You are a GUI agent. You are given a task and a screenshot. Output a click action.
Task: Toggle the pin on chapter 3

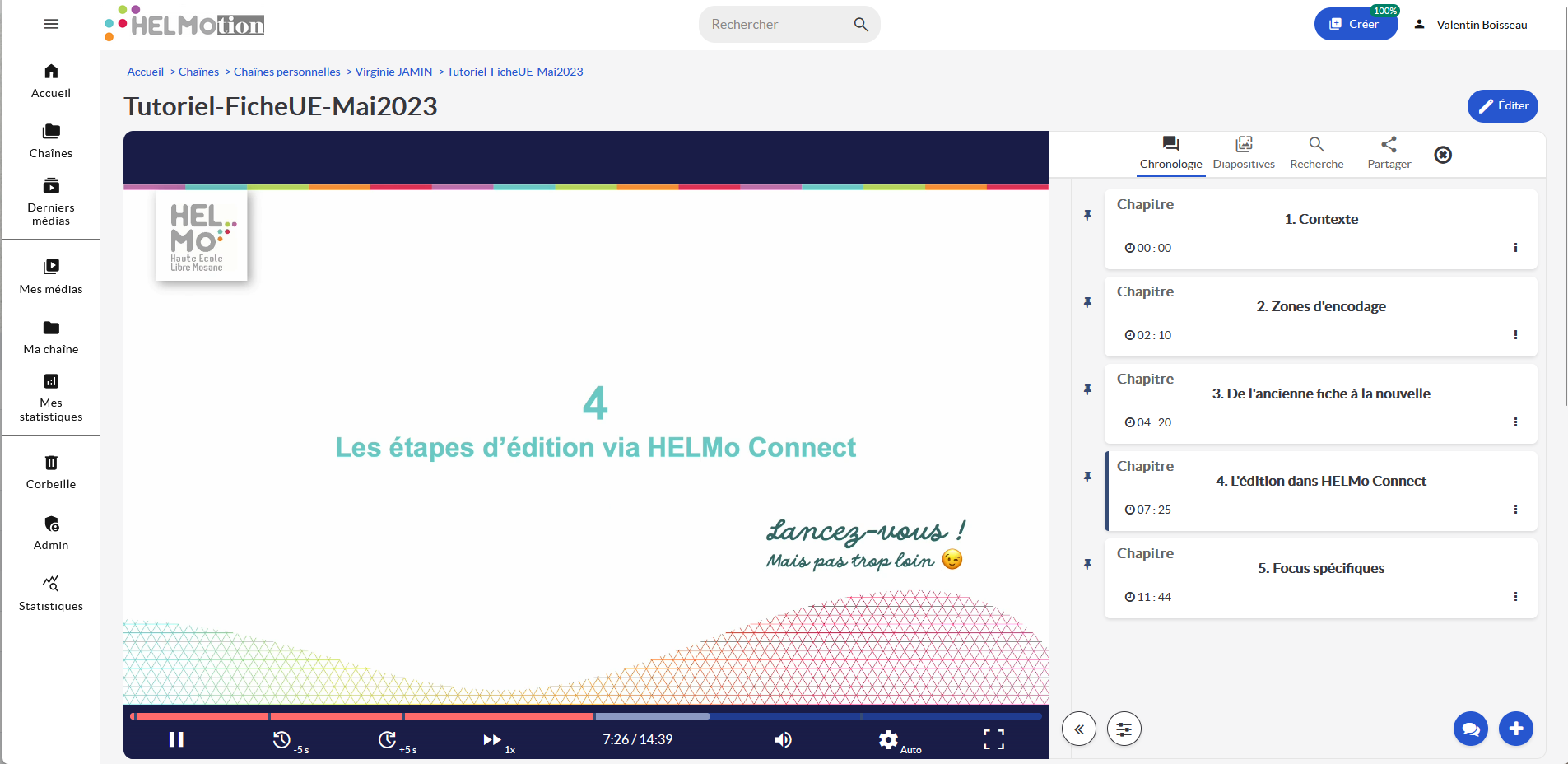click(1087, 389)
